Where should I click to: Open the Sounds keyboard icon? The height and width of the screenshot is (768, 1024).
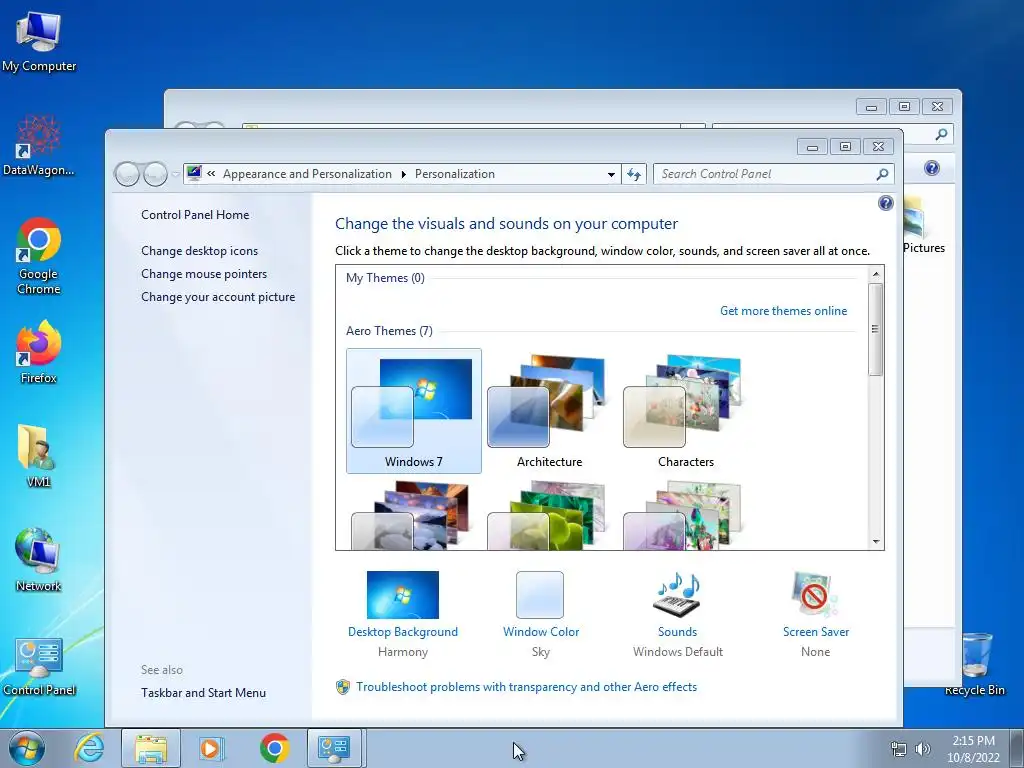pyautogui.click(x=677, y=594)
